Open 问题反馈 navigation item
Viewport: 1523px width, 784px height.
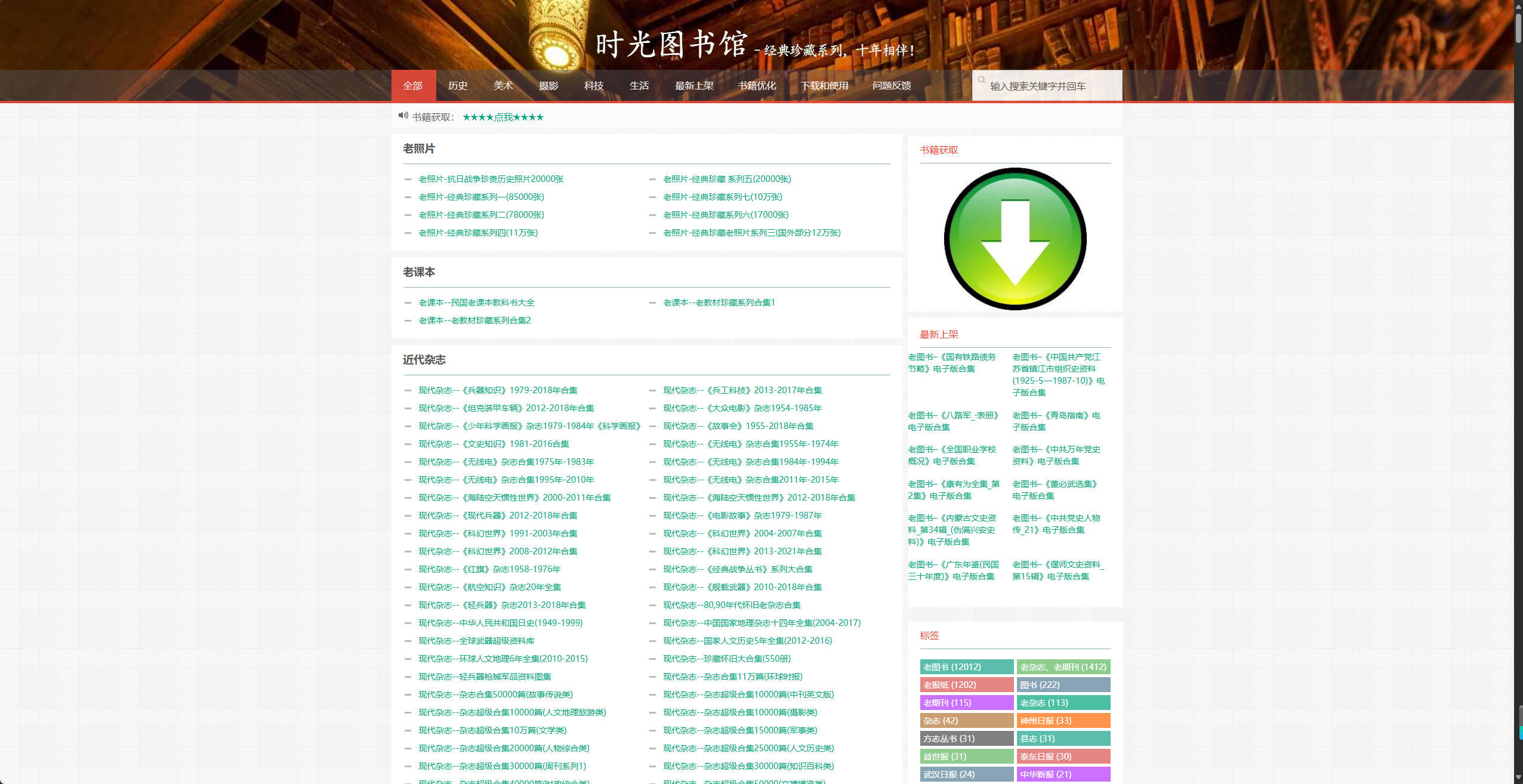[892, 85]
